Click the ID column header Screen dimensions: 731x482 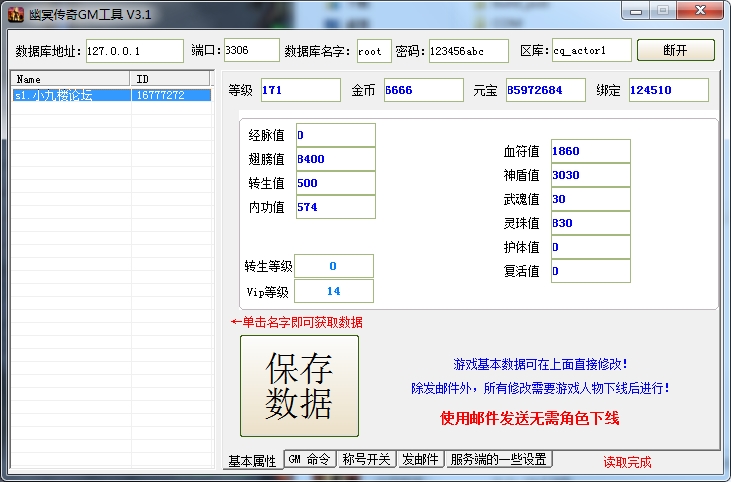click(170, 78)
